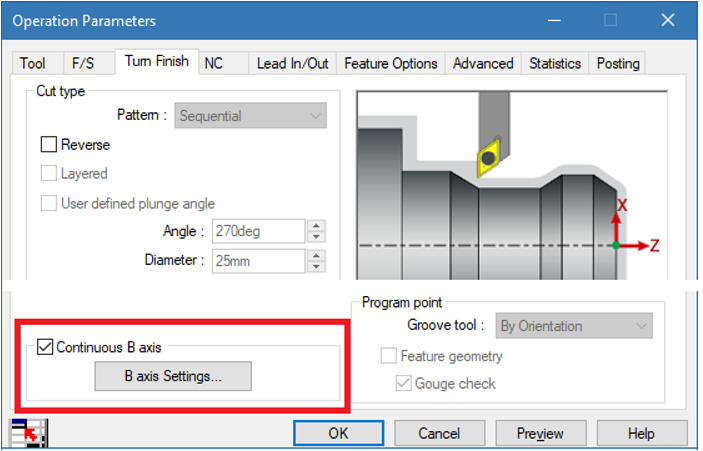Click the green origin point in preview
The image size is (703, 451).
(x=616, y=245)
